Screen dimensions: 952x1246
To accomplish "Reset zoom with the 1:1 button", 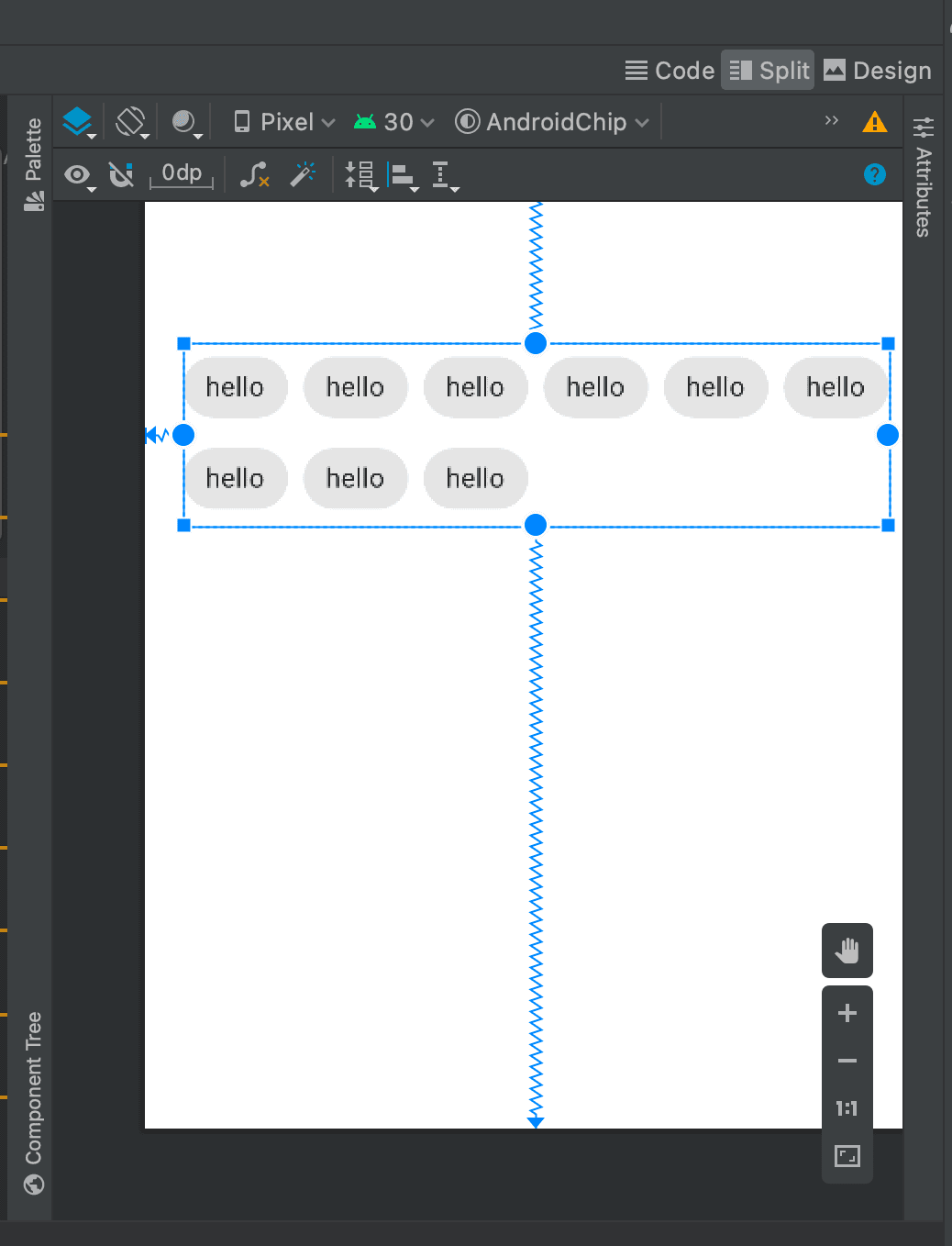I will pyautogui.click(x=847, y=1108).
